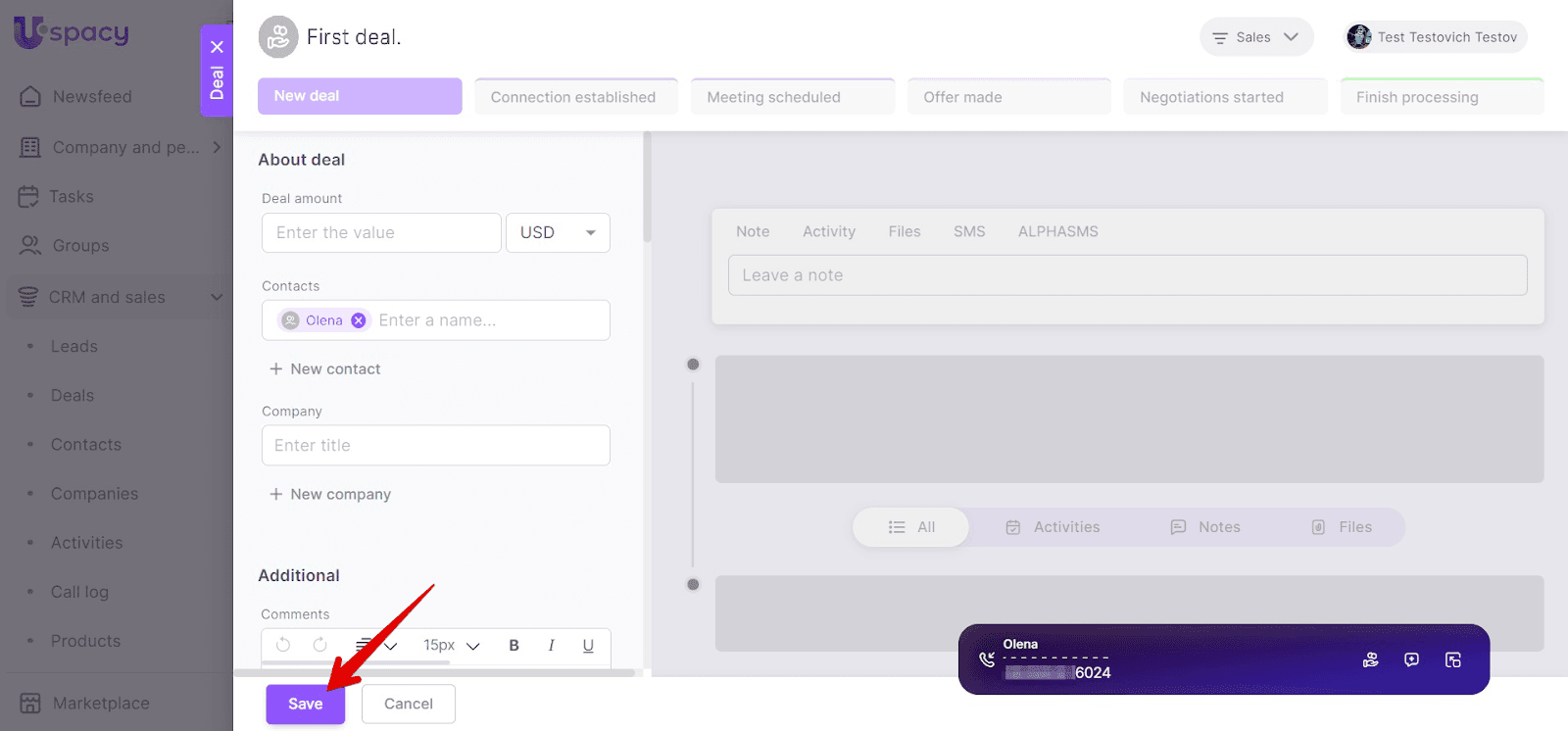Click the Marketplace store icon
The image size is (1568, 731).
click(30, 703)
